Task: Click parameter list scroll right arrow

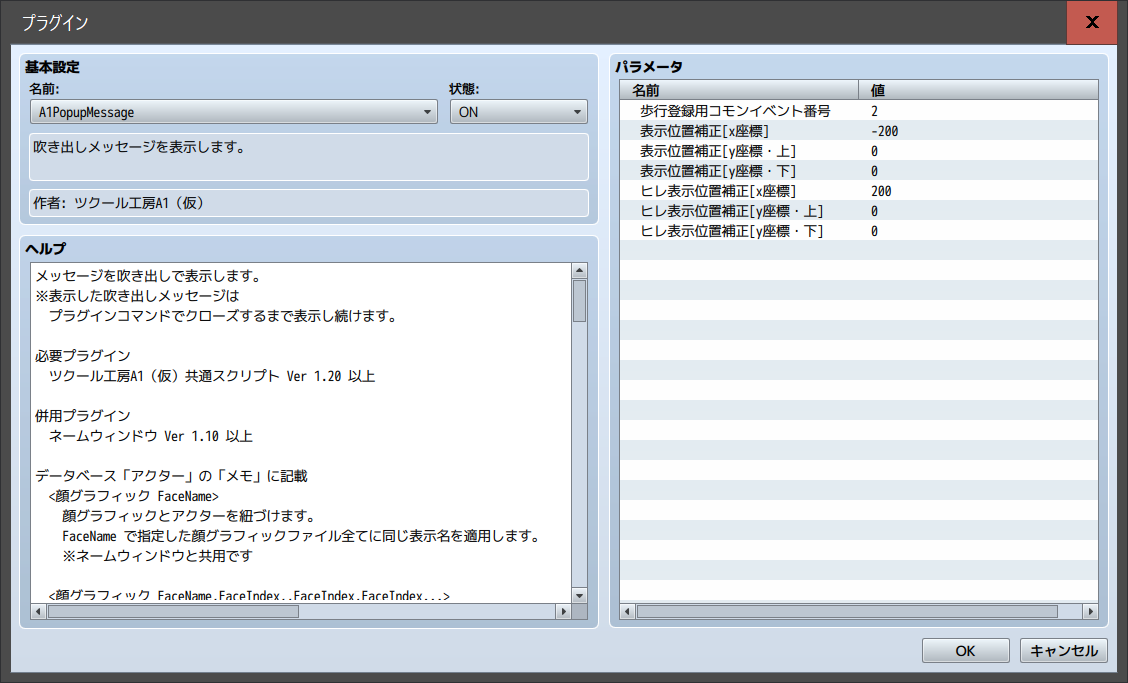Action: coord(1090,612)
